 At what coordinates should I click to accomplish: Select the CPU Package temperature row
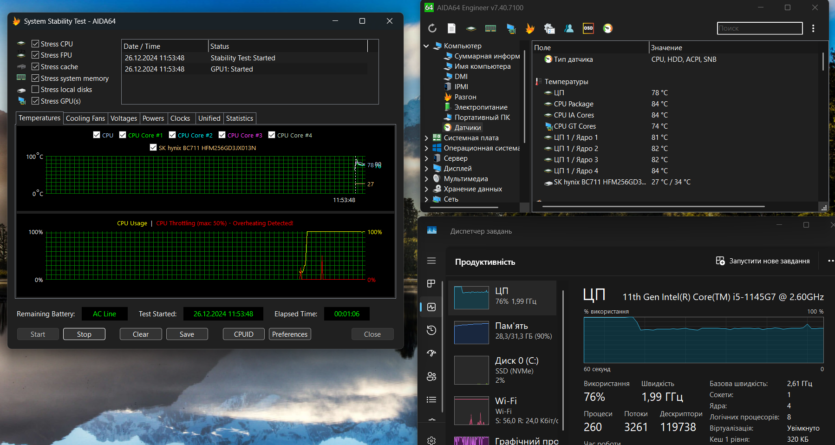click(676, 104)
